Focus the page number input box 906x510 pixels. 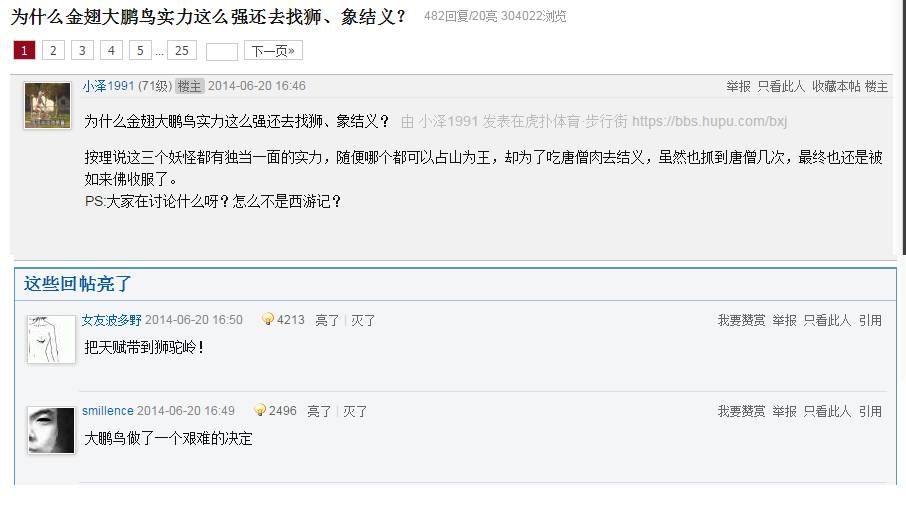point(222,51)
